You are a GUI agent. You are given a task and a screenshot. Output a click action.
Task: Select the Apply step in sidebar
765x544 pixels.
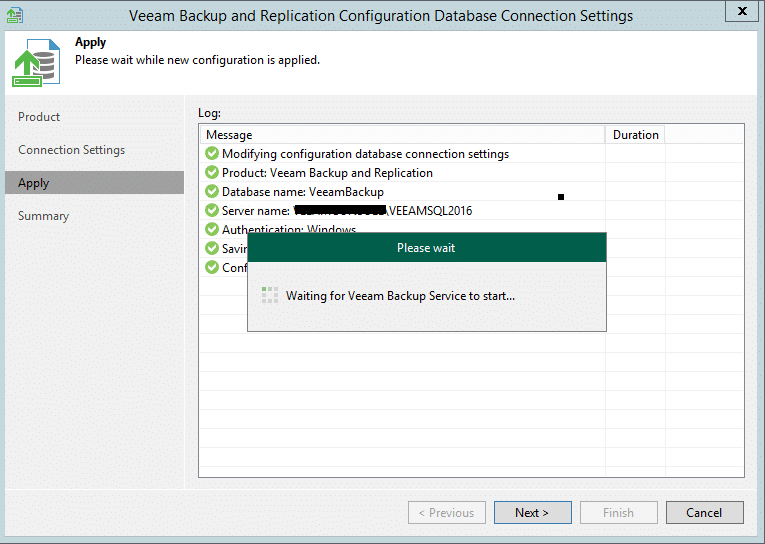pyautogui.click(x=34, y=183)
